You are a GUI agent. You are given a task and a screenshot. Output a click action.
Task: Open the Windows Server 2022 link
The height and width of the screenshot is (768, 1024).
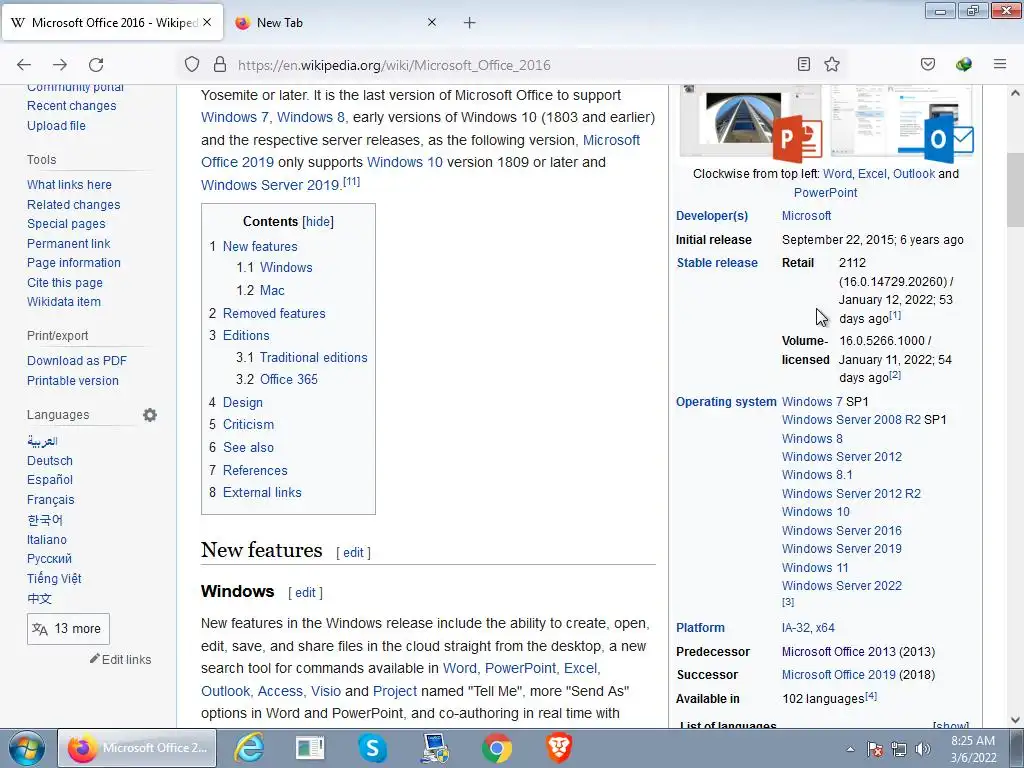(x=842, y=586)
